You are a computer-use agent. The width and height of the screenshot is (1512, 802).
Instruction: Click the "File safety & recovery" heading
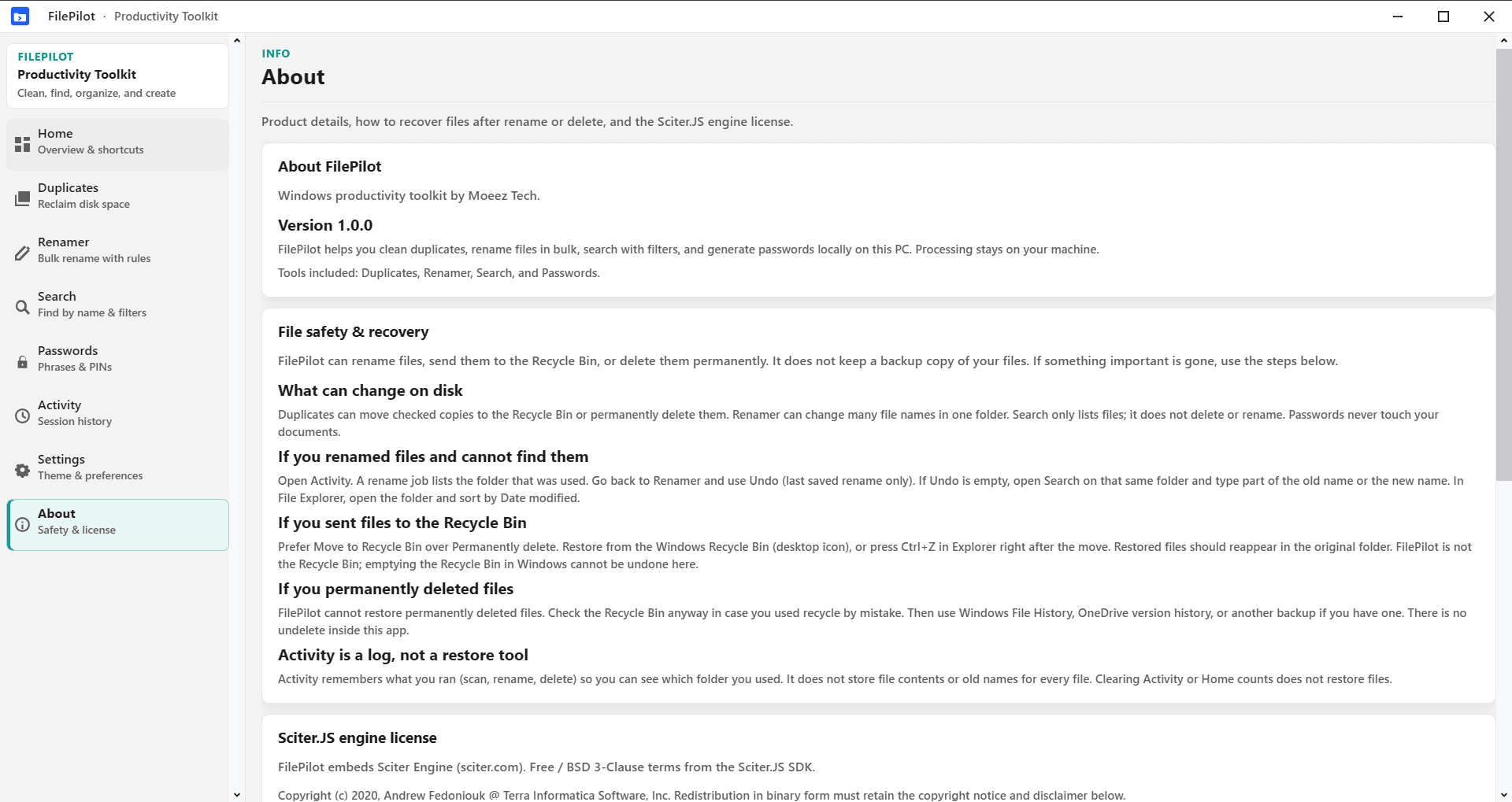pyautogui.click(x=353, y=332)
